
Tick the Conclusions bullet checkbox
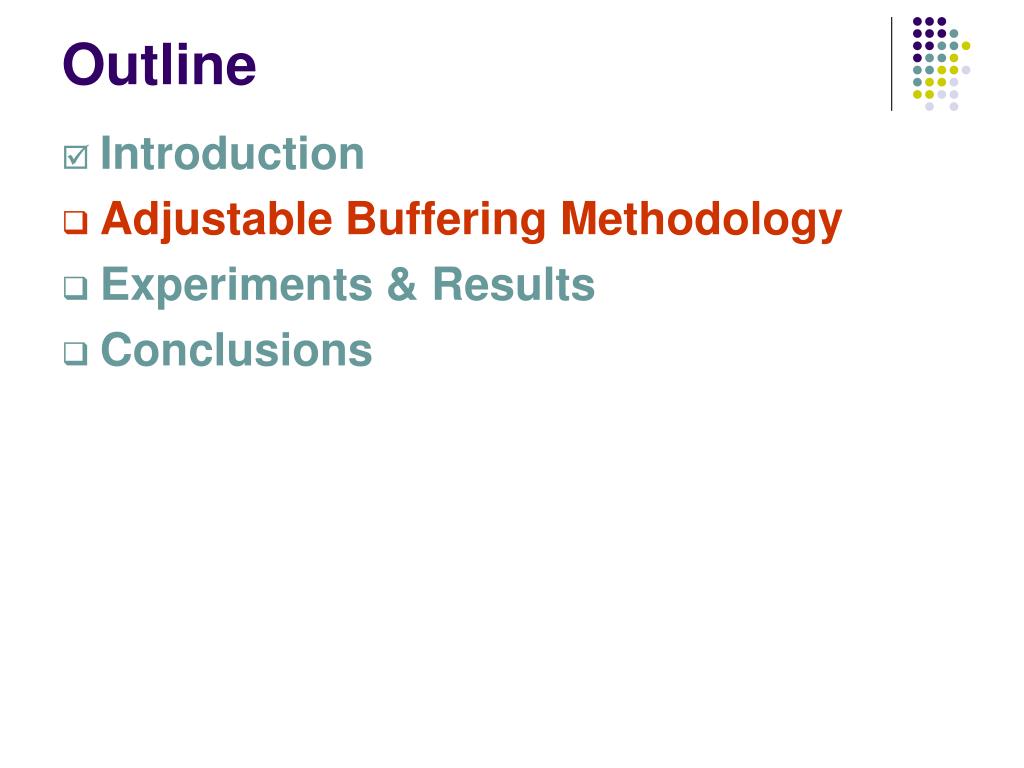pos(76,353)
